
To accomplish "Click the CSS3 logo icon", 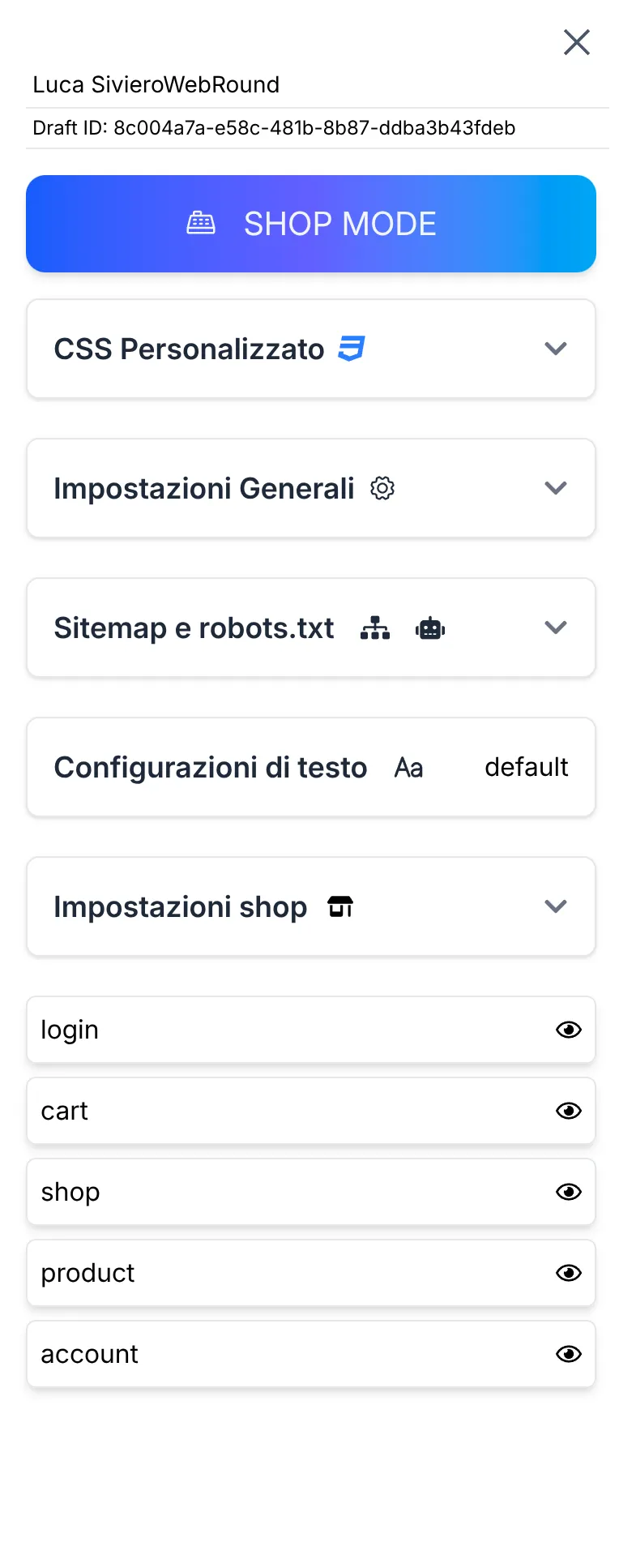I will click(352, 349).
